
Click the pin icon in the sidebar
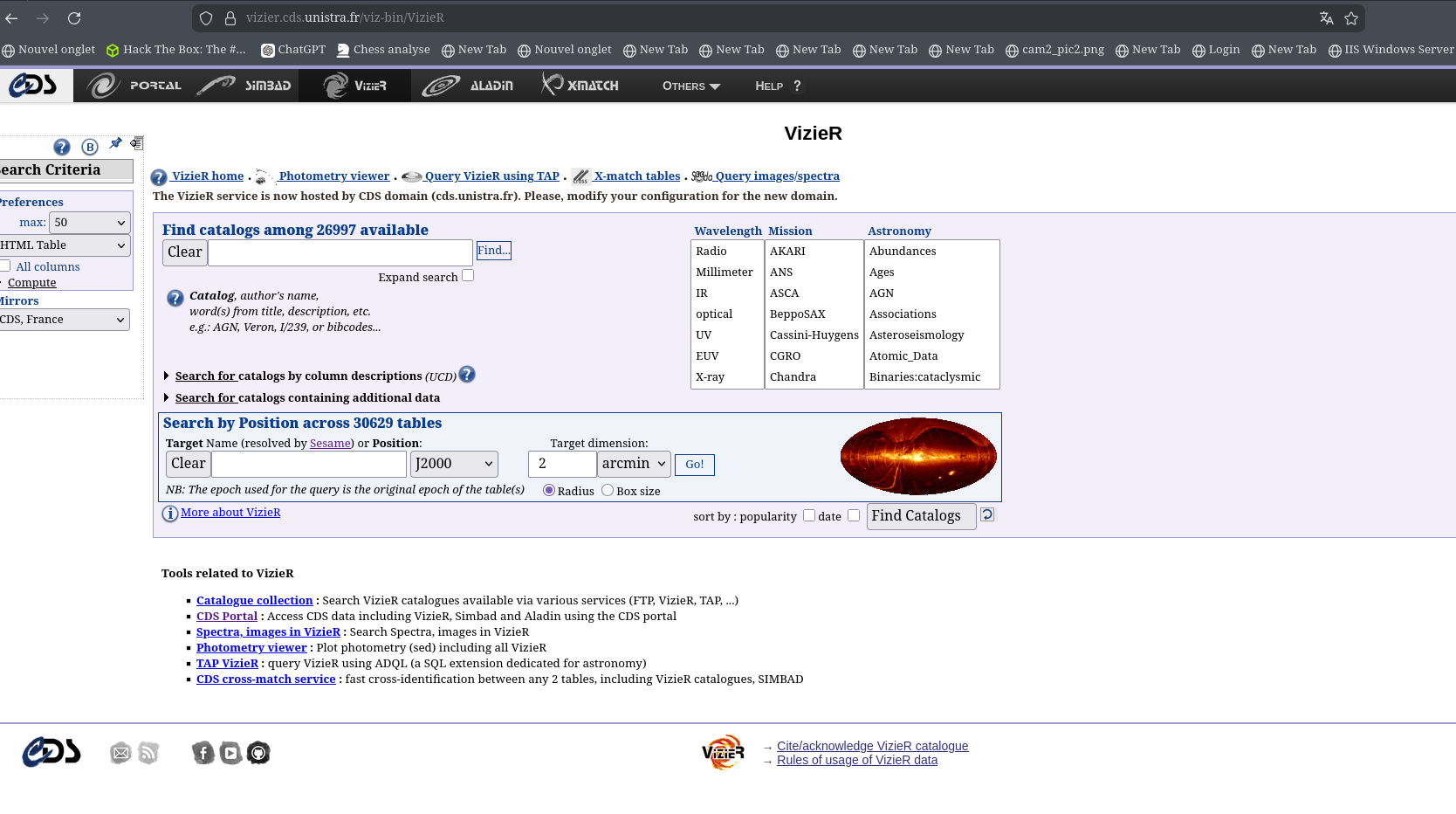[115, 143]
